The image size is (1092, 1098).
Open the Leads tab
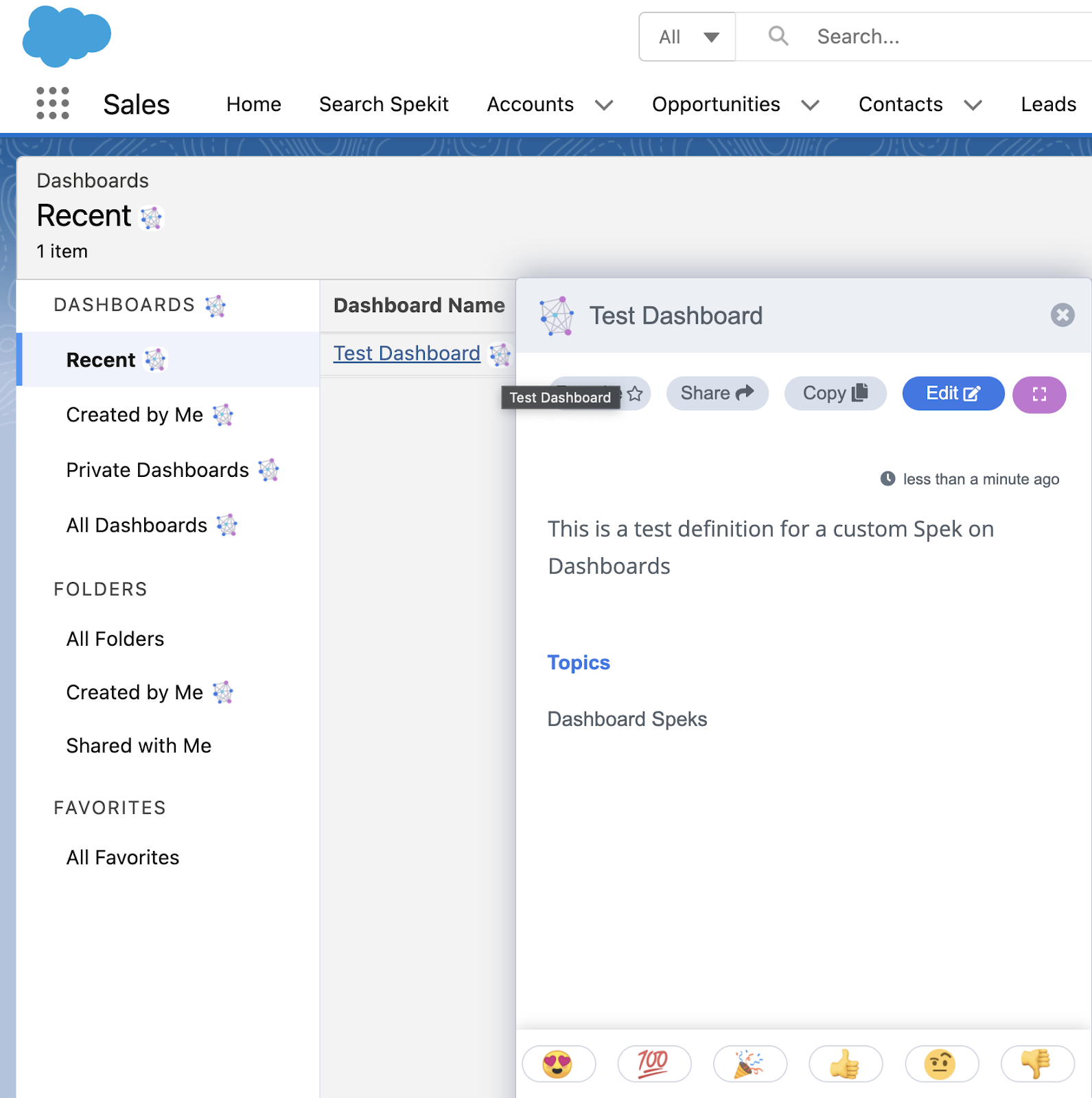pos(1048,104)
